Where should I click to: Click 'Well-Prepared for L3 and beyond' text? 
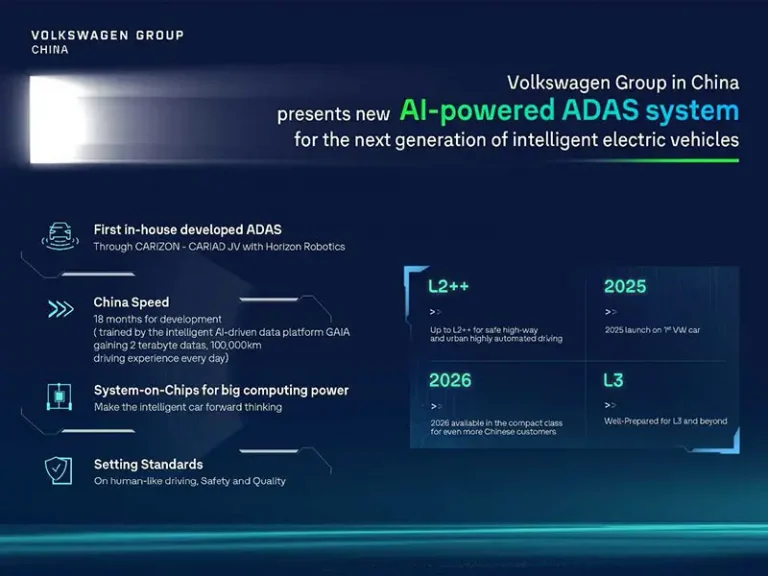(666, 421)
